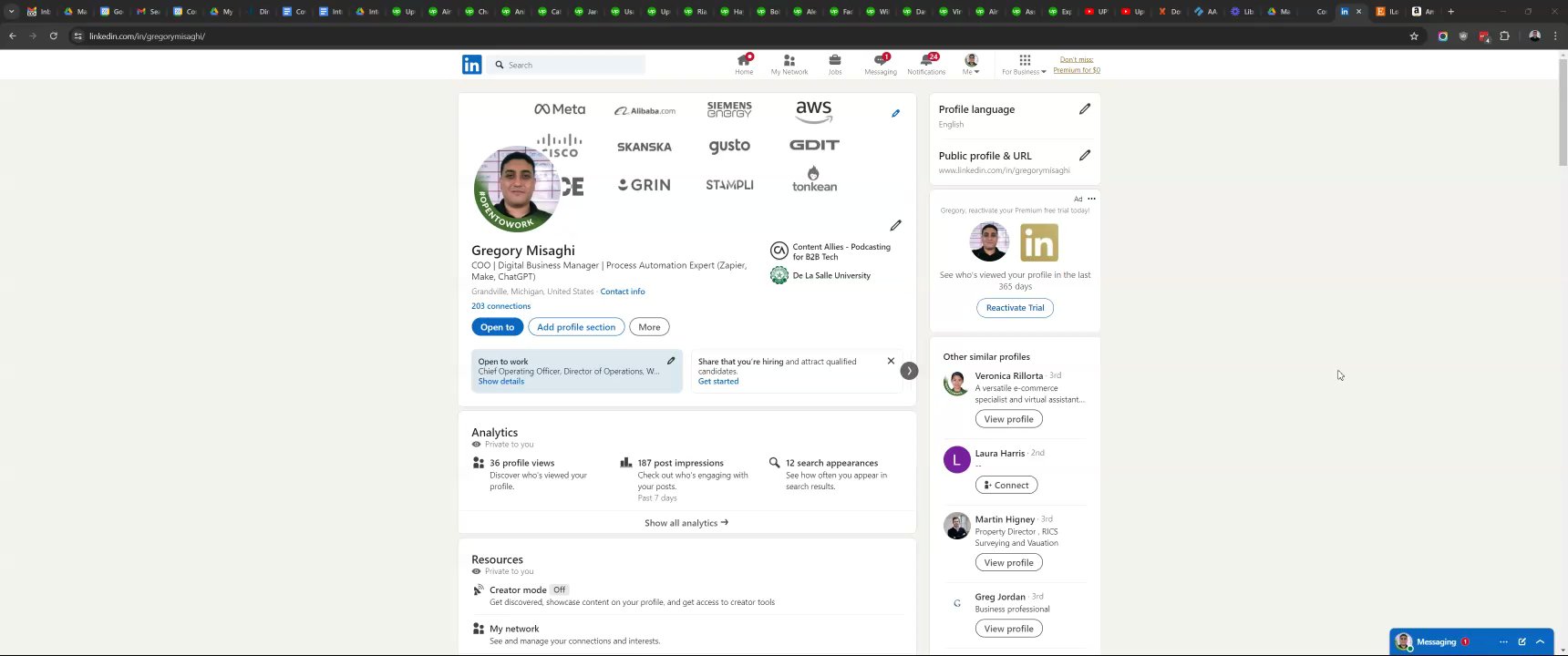Edit the cover banner with blue pencil
The height and width of the screenshot is (656, 1568).
point(895,113)
